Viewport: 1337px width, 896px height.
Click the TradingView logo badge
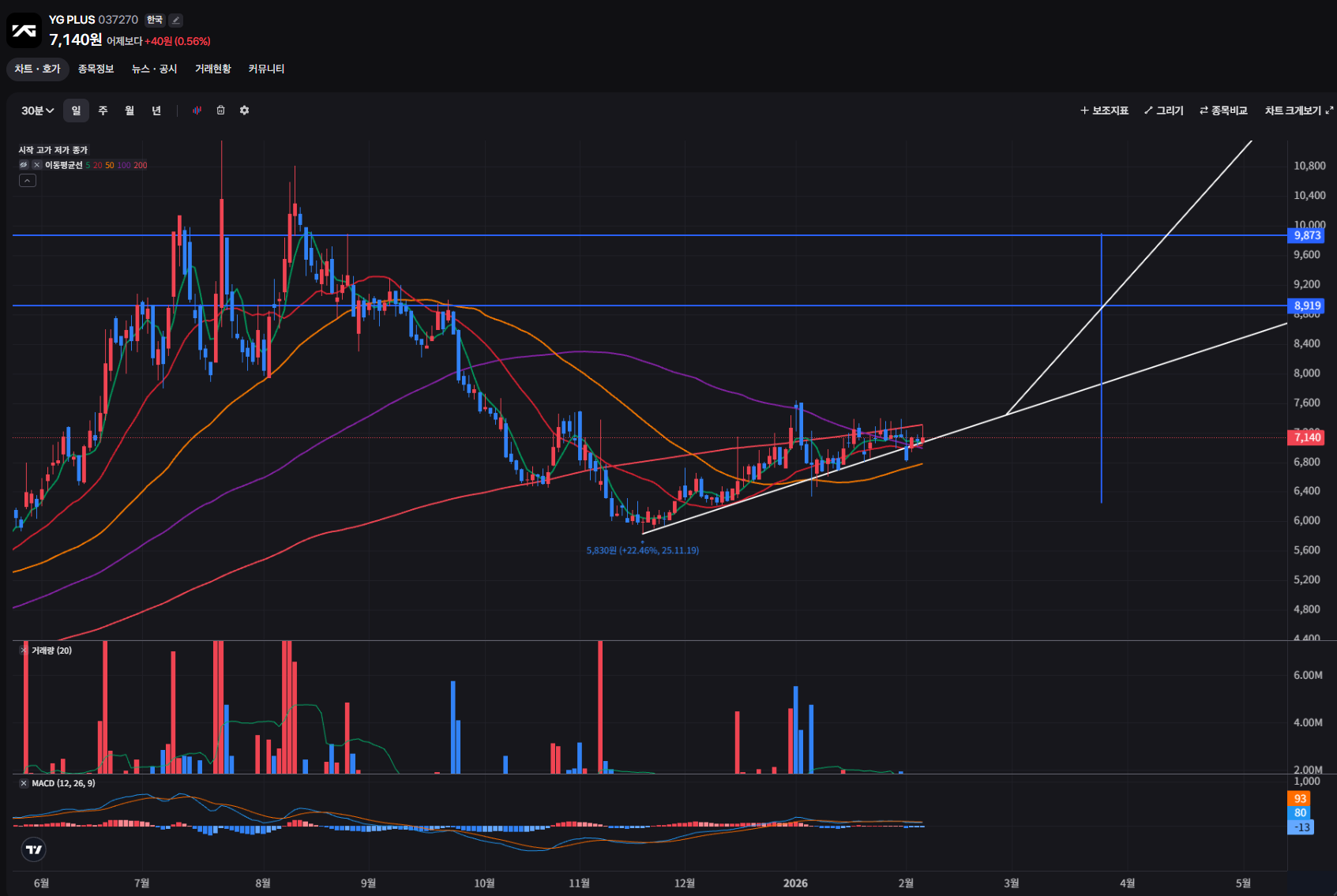tap(34, 849)
